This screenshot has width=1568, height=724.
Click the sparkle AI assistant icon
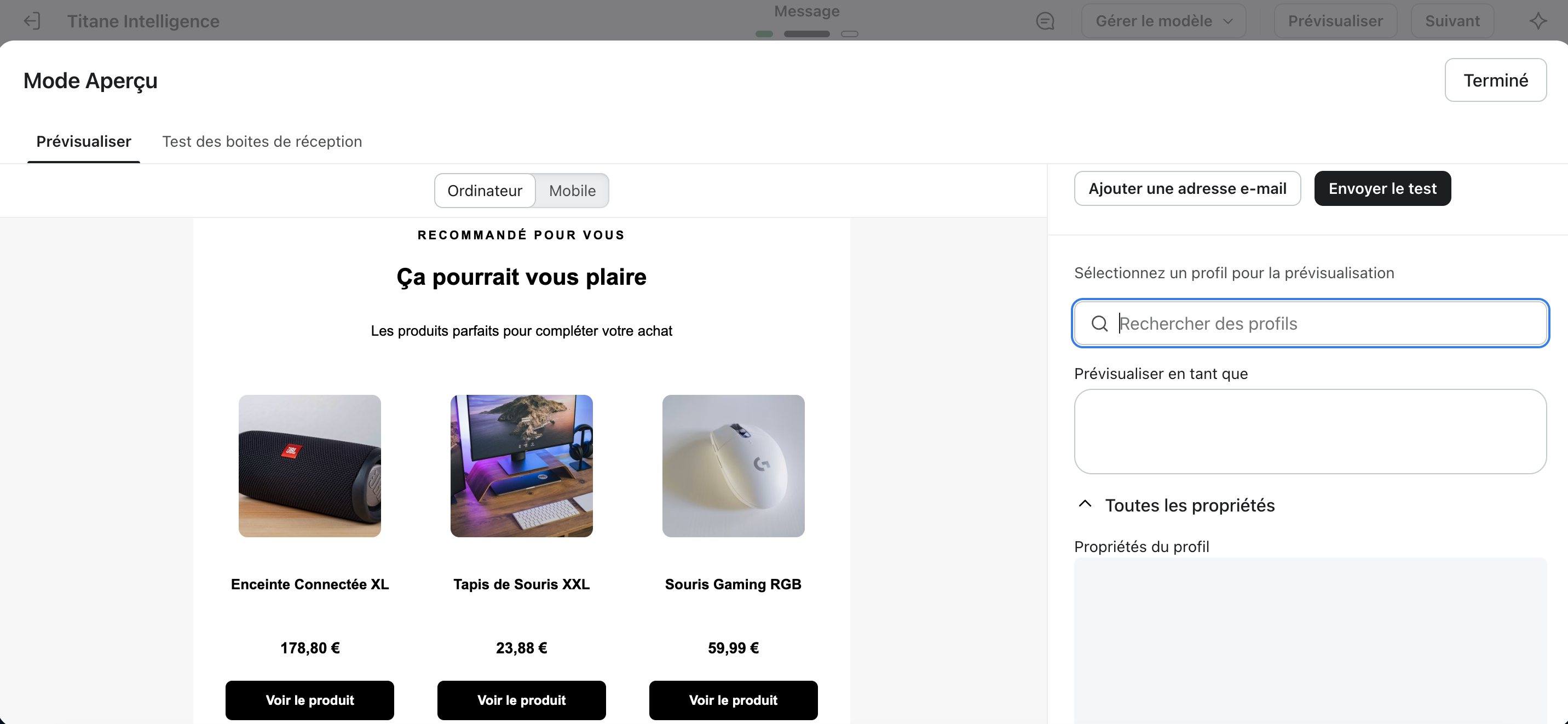[1538, 21]
